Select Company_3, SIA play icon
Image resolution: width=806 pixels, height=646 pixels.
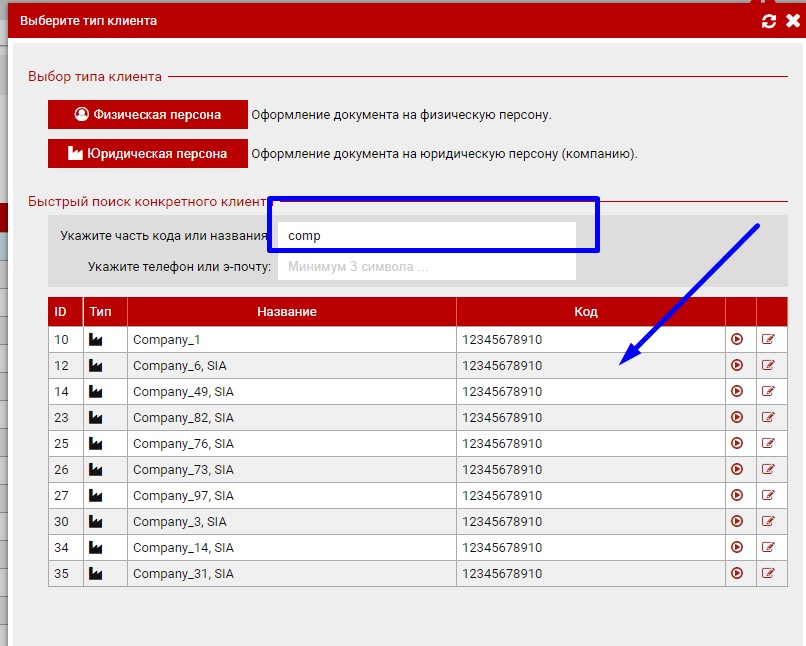[x=737, y=521]
